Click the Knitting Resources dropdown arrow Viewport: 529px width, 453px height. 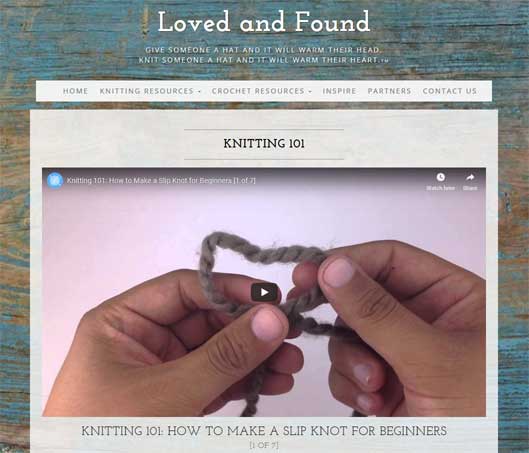199,92
